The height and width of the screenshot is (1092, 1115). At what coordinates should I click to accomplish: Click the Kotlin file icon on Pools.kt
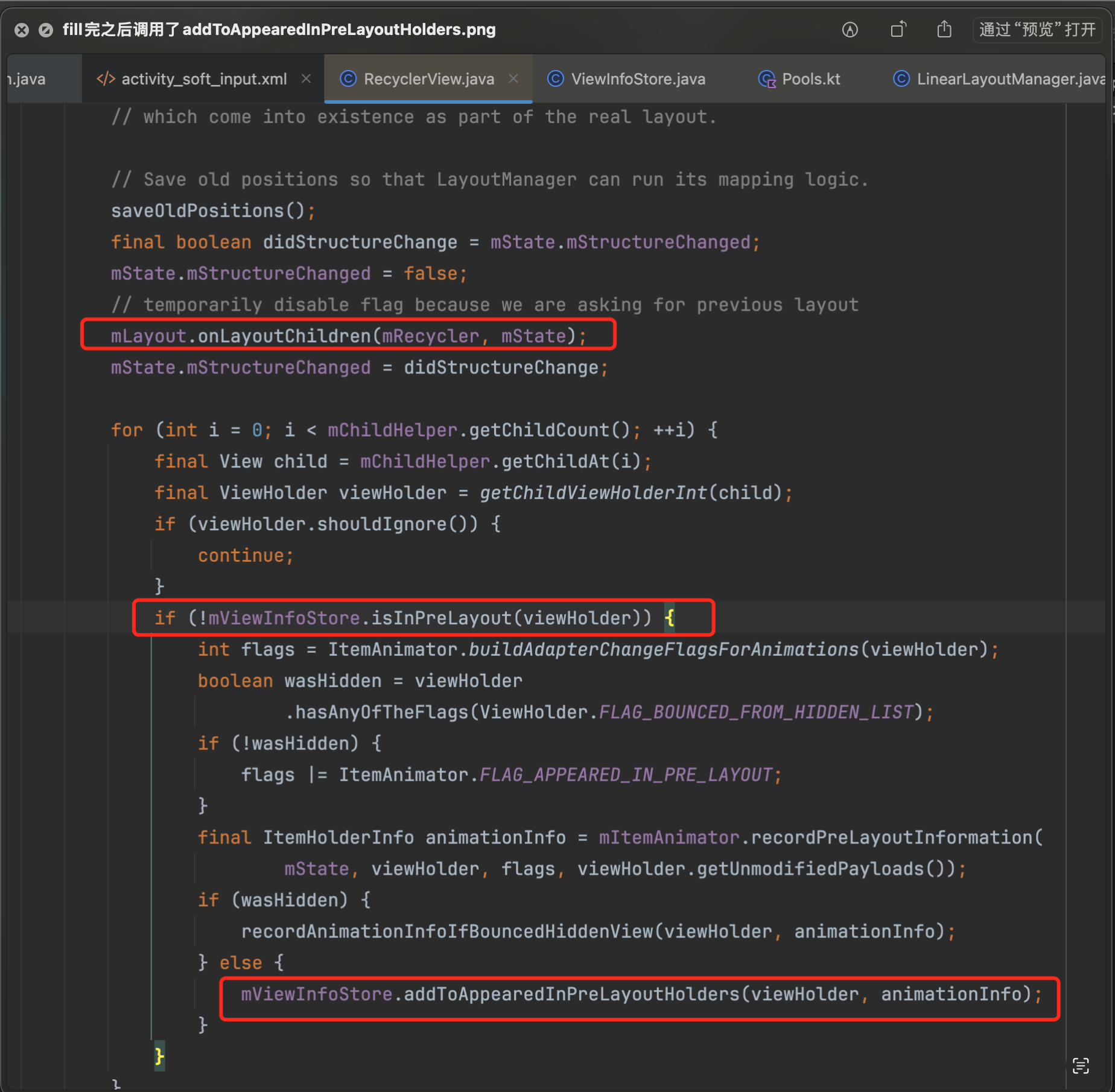[x=766, y=79]
